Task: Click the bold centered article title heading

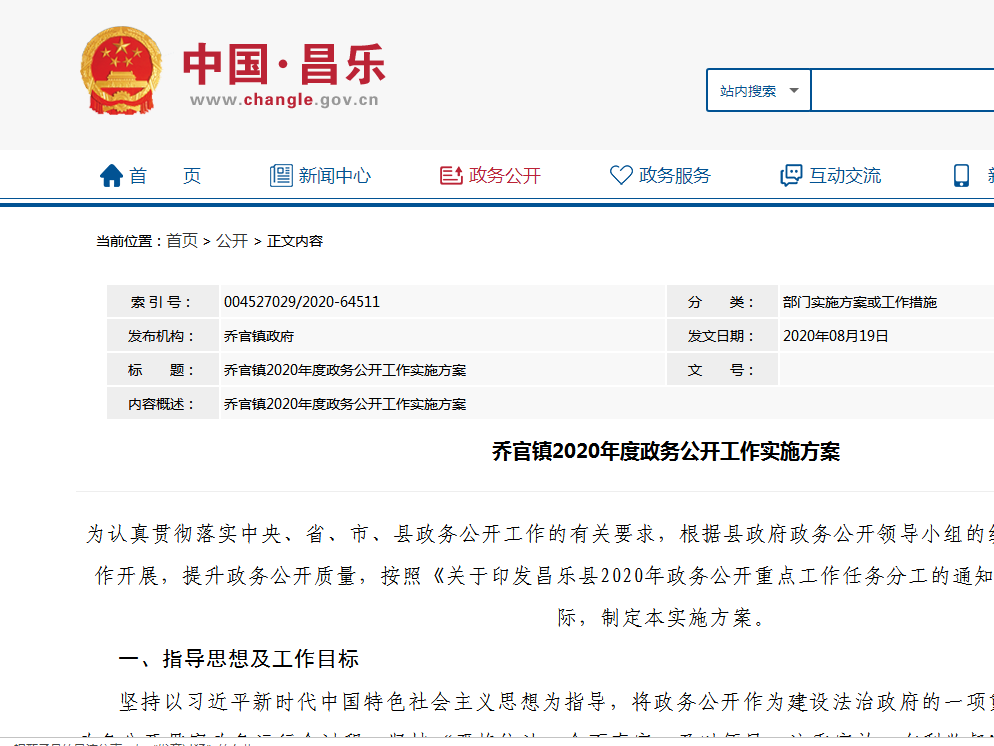Action: [x=666, y=452]
